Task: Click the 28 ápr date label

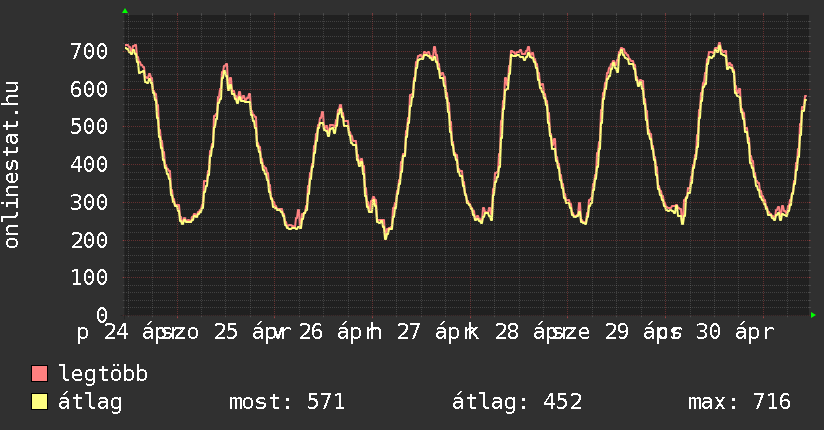Action: [x=527, y=332]
